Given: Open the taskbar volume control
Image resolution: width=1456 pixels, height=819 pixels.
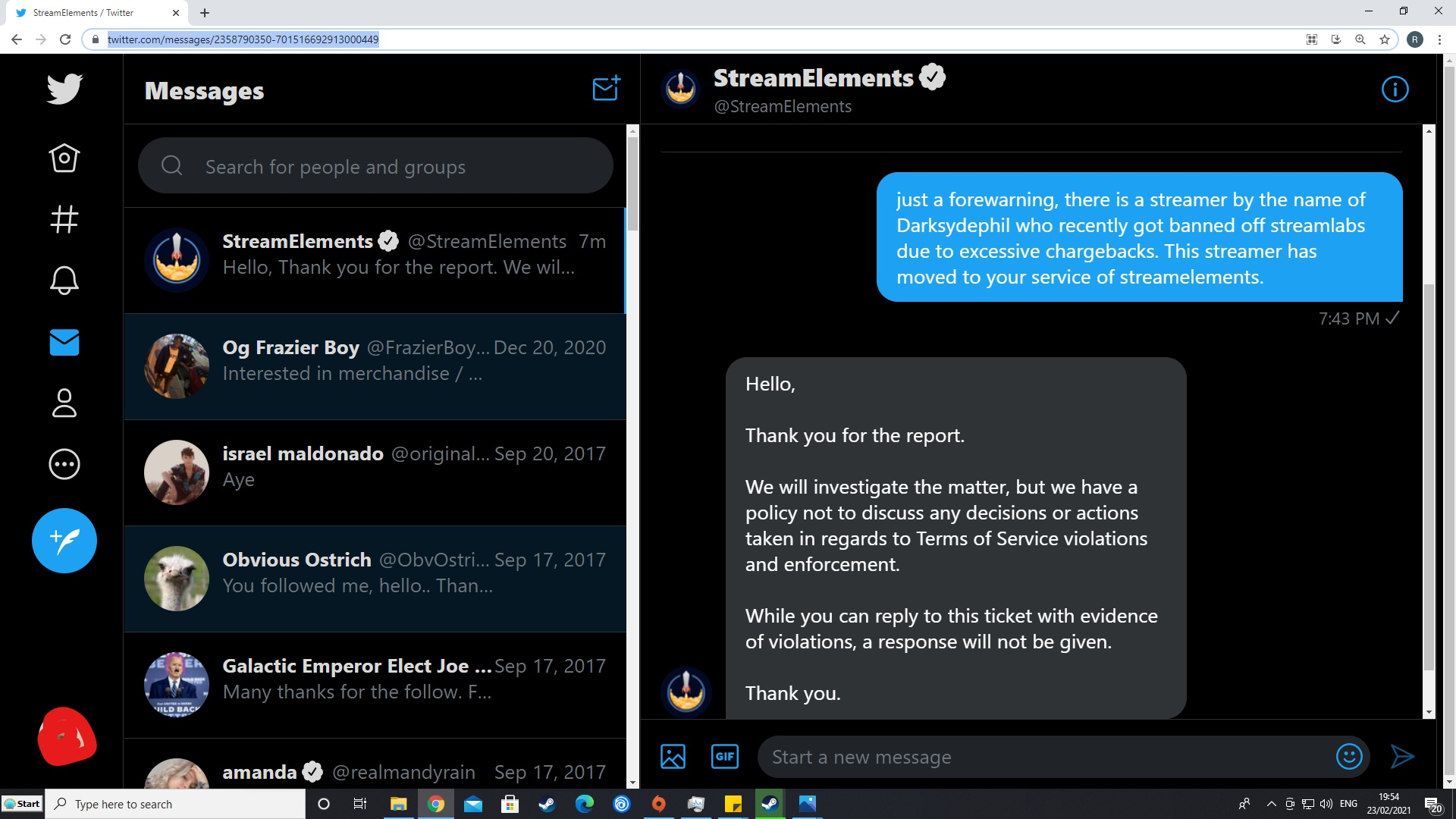Looking at the screenshot, I should tap(1326, 804).
